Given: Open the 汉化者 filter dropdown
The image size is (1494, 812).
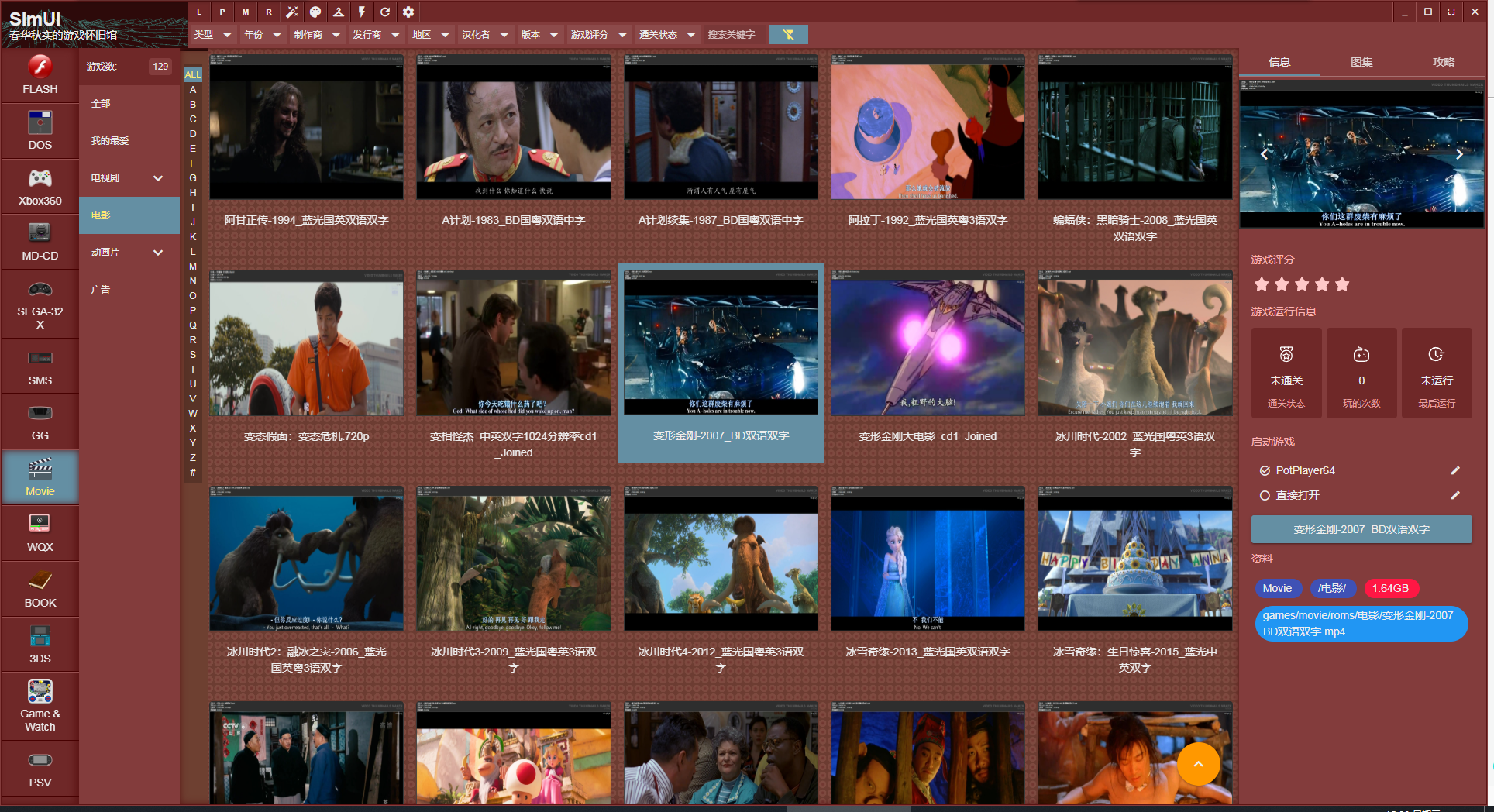Looking at the screenshot, I should click(x=485, y=35).
